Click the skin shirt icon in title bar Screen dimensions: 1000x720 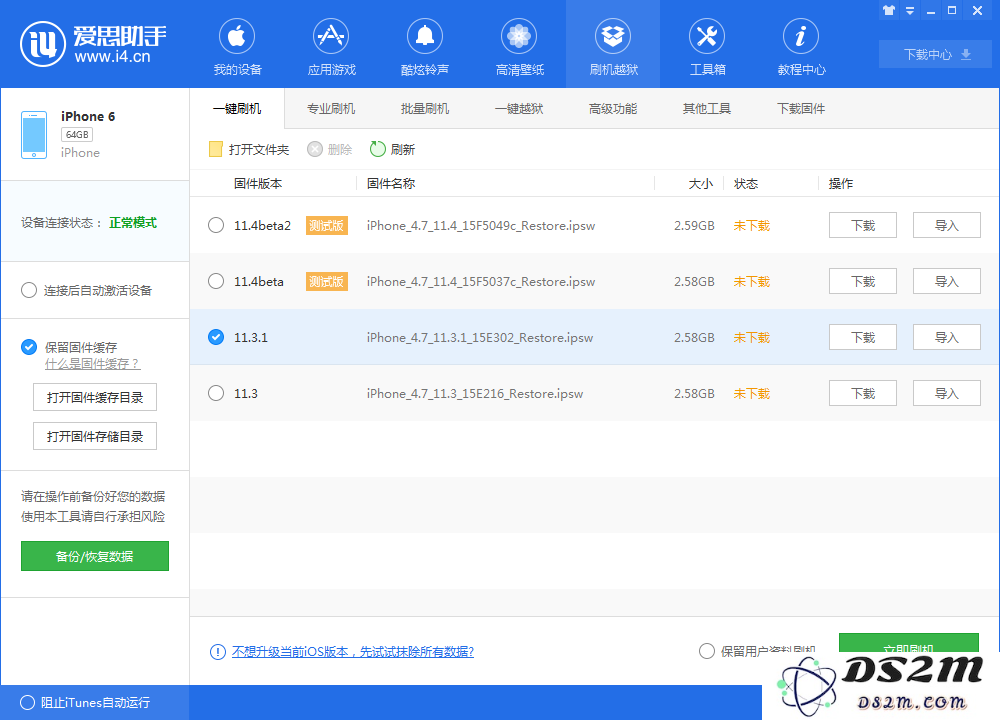889,10
